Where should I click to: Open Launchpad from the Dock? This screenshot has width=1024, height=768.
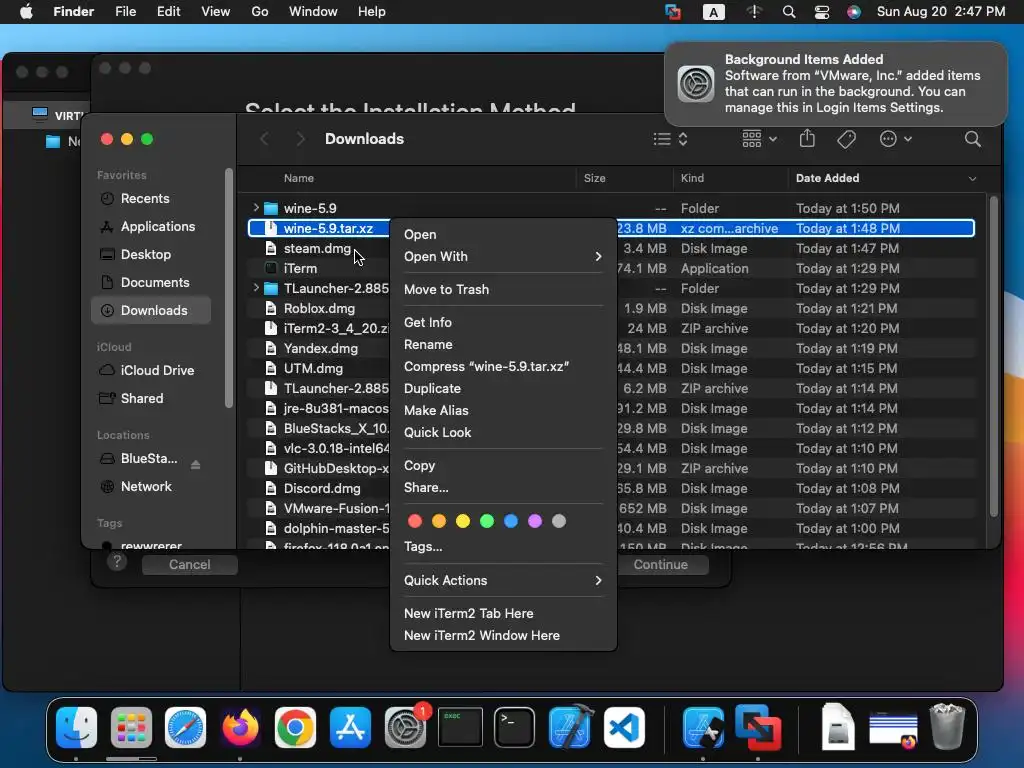point(131,728)
